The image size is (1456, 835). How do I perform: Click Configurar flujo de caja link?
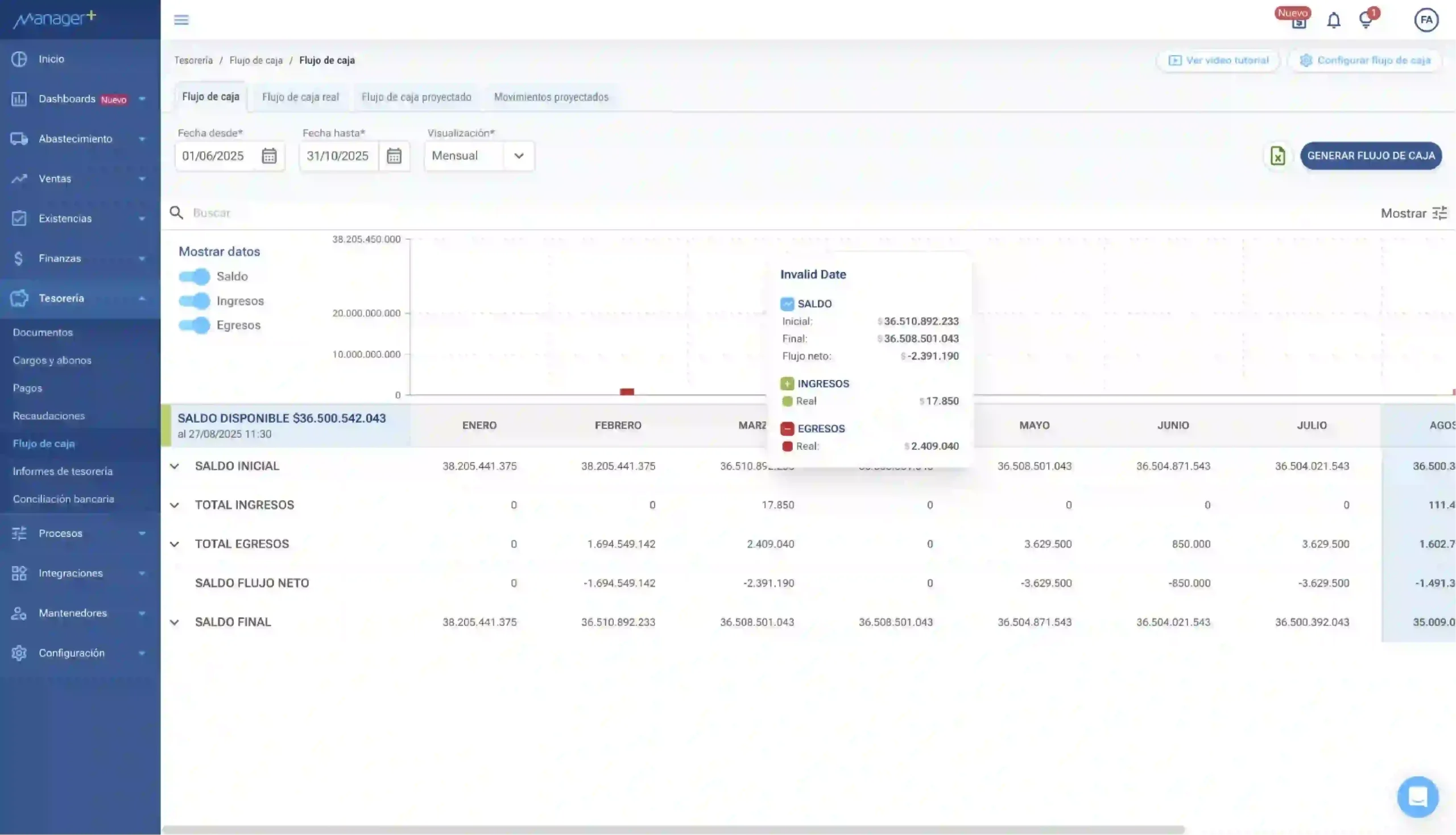[x=1365, y=60]
